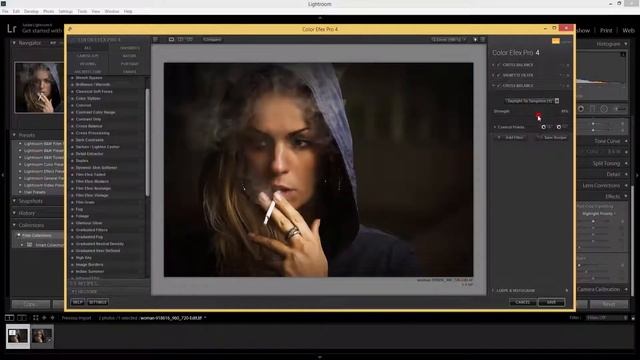640x360 pixels.
Task: Collapse the Control Points section
Action: point(495,127)
